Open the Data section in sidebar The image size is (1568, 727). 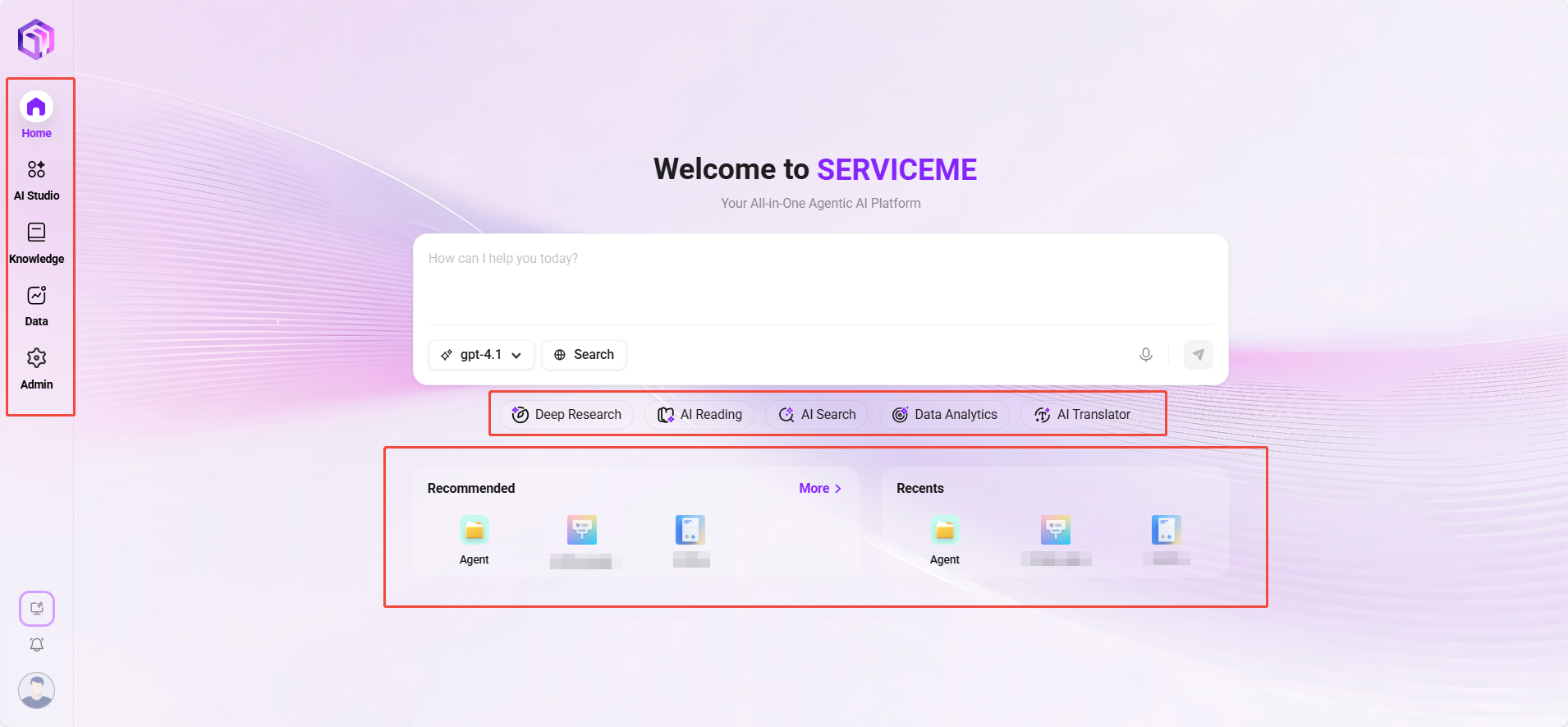(x=36, y=306)
